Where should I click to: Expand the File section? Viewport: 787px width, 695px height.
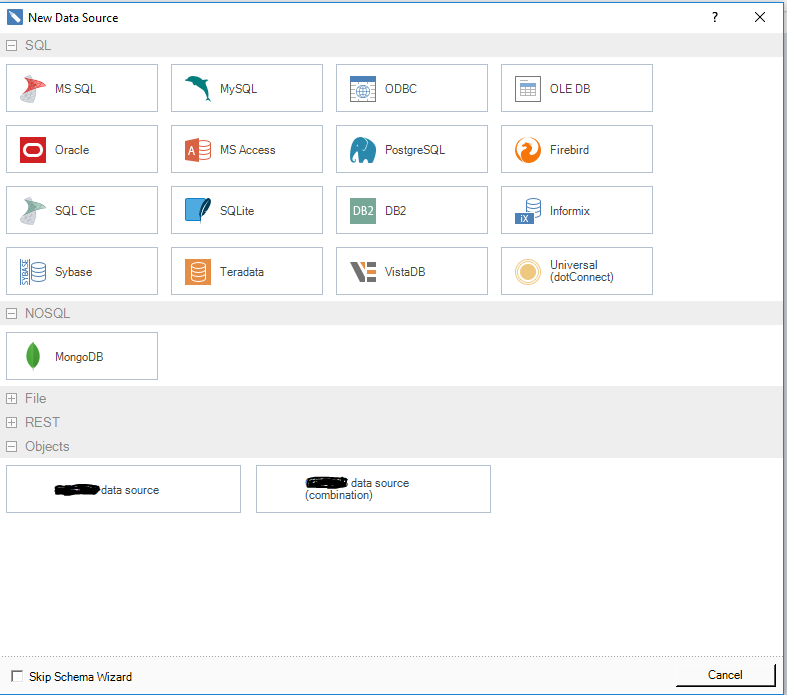click(x=11, y=398)
